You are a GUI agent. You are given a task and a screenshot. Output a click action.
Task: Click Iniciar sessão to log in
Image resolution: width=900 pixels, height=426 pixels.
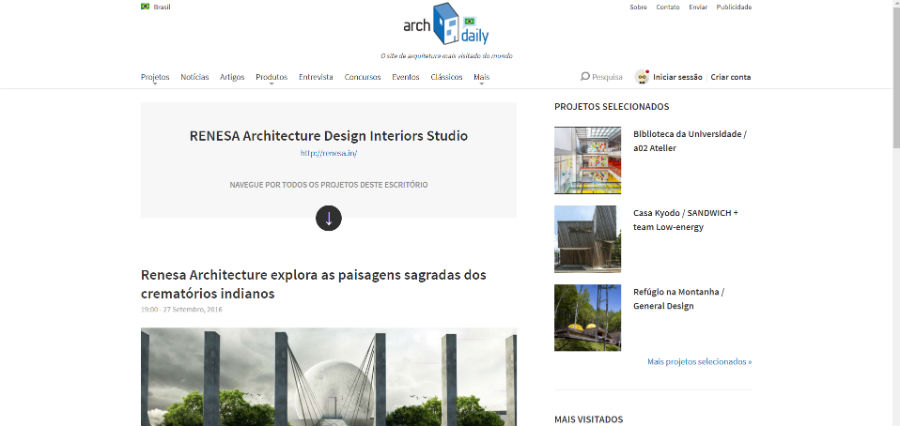click(x=677, y=77)
